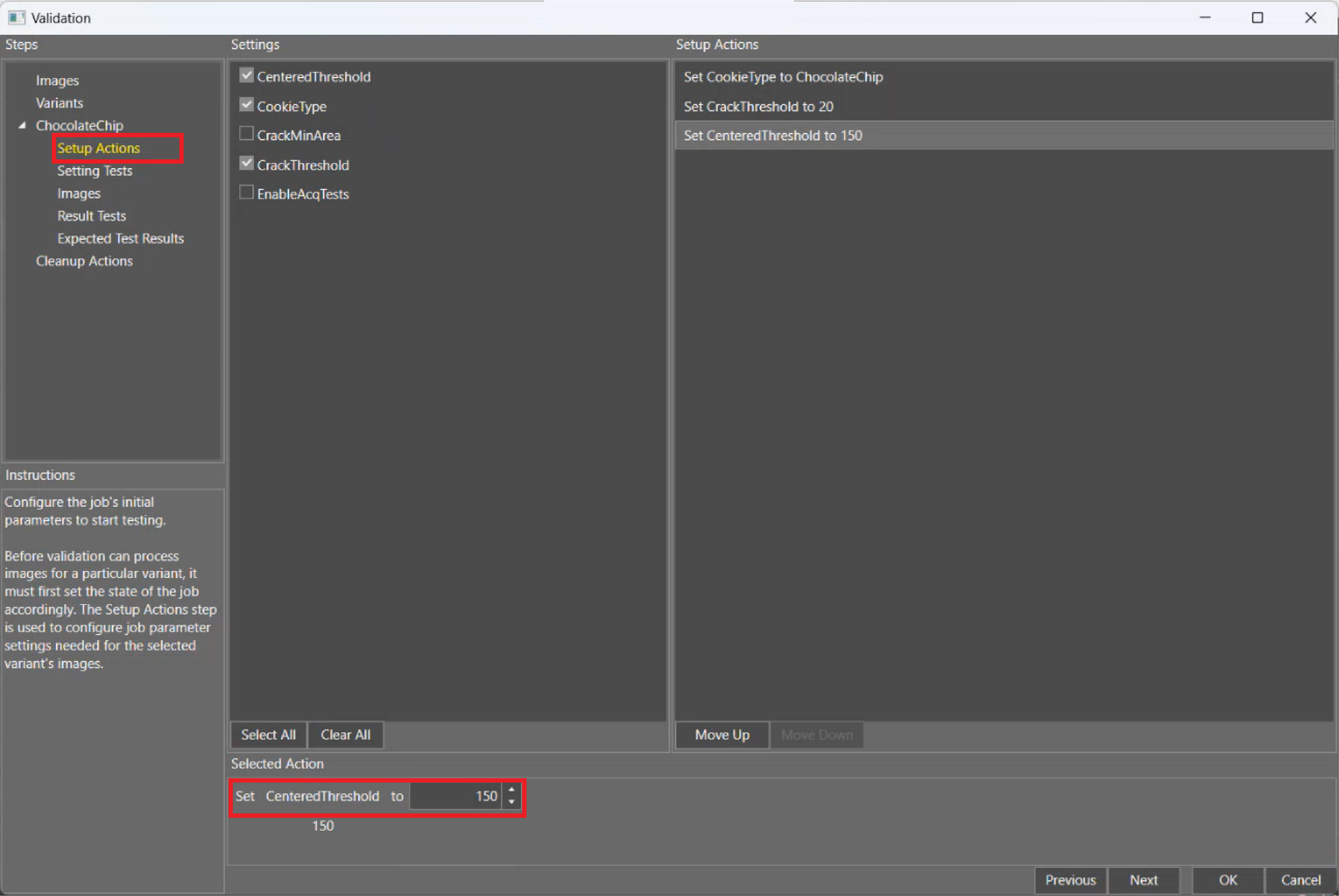Select 'Set CrackThreshold to 20' action

click(x=758, y=106)
